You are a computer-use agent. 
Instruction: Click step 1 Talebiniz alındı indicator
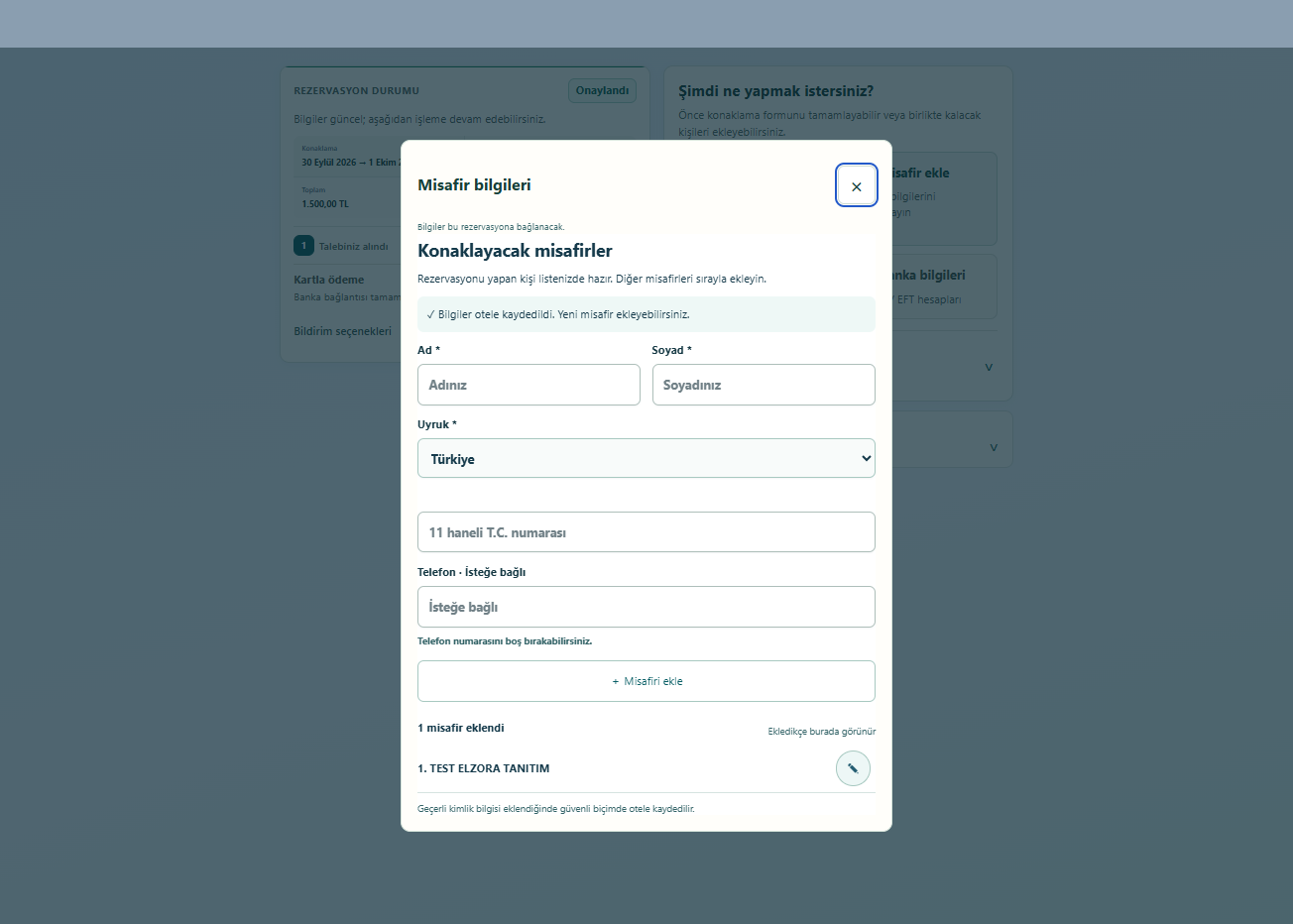341,246
